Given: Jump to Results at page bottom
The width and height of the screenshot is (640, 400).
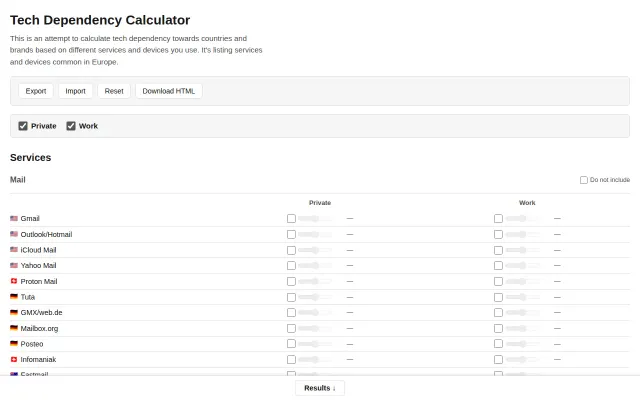Looking at the screenshot, I should [320, 388].
